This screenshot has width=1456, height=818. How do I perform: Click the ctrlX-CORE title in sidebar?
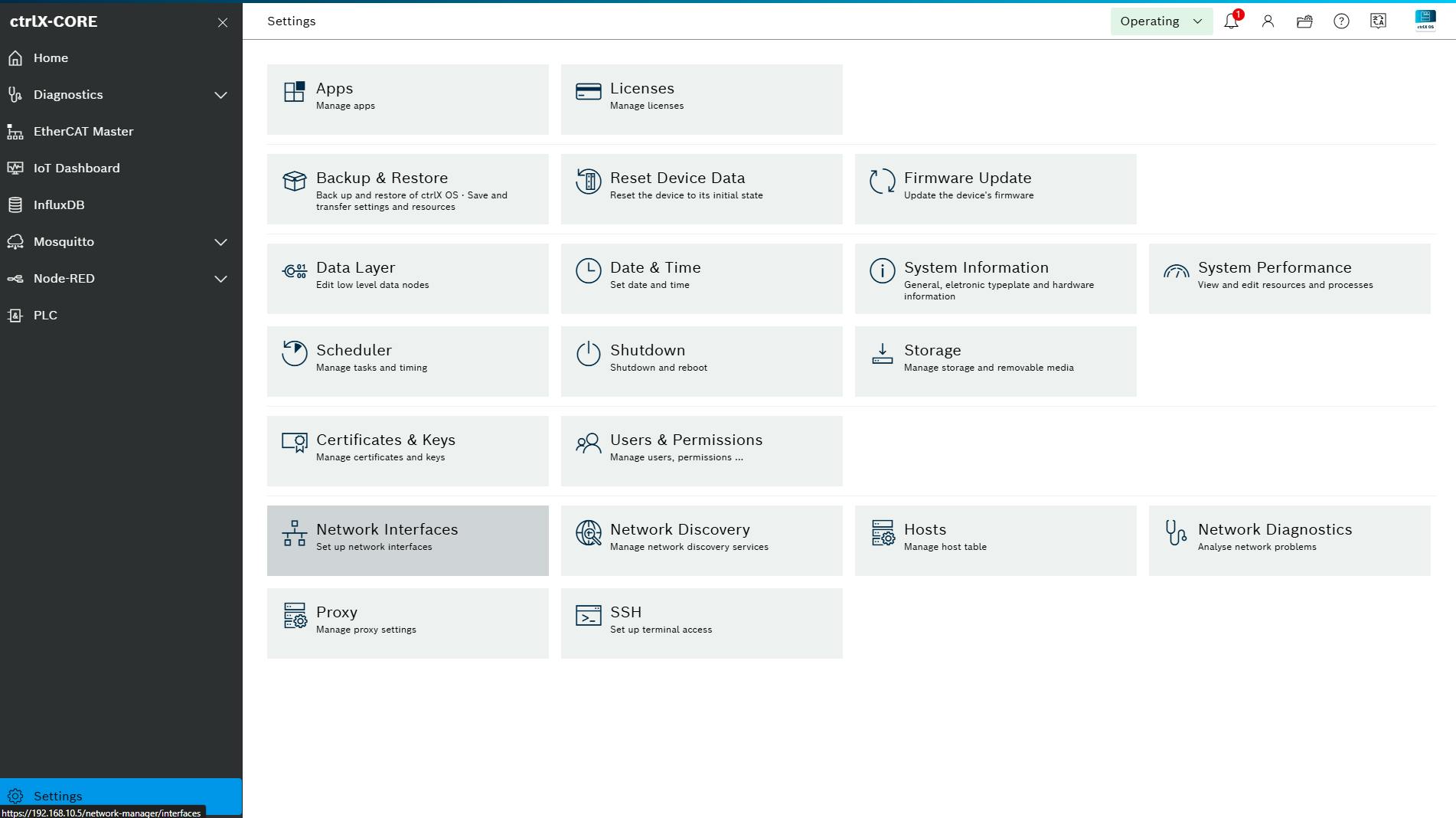point(54,21)
